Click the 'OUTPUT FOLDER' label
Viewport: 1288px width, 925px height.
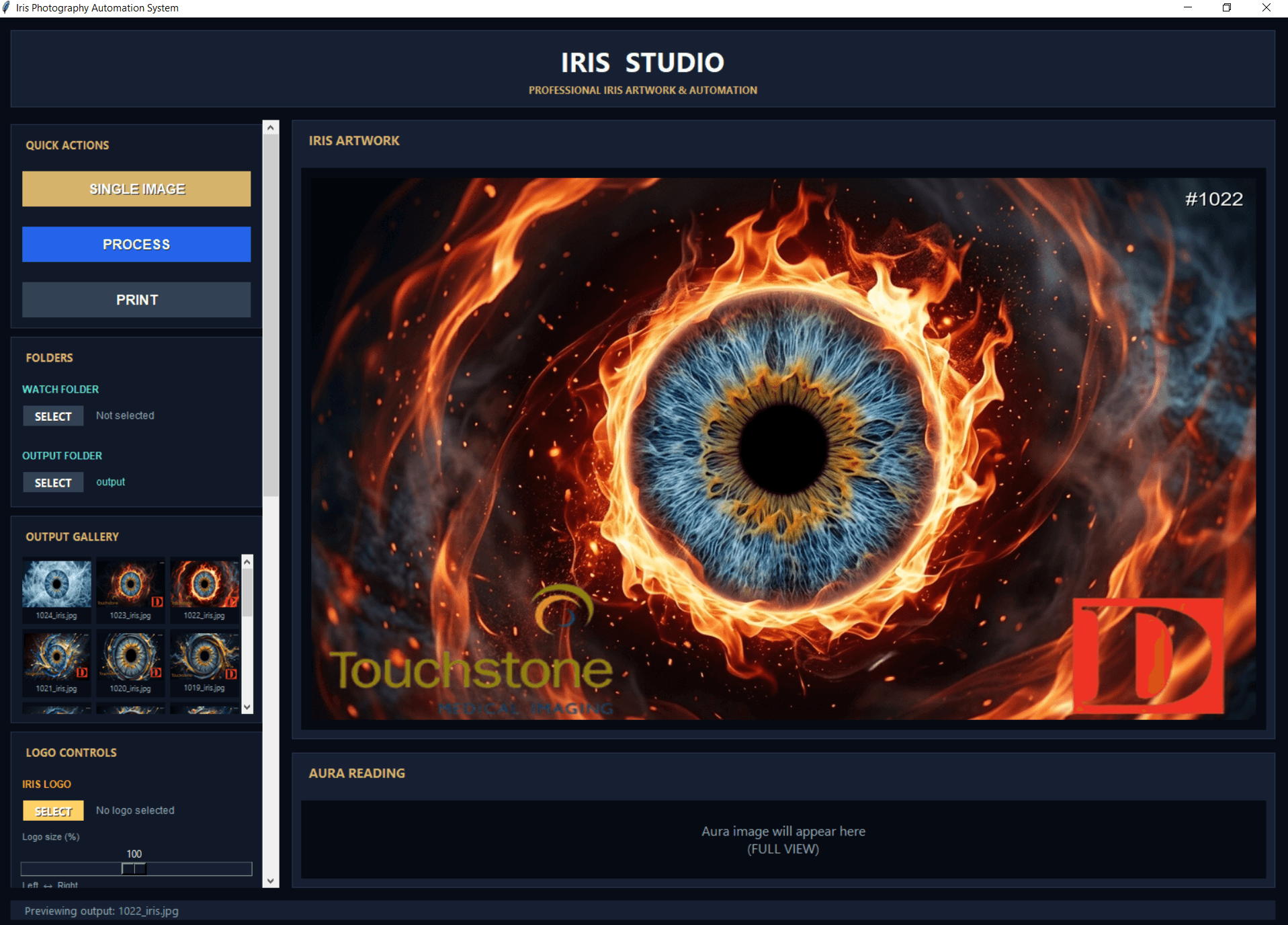click(x=62, y=456)
